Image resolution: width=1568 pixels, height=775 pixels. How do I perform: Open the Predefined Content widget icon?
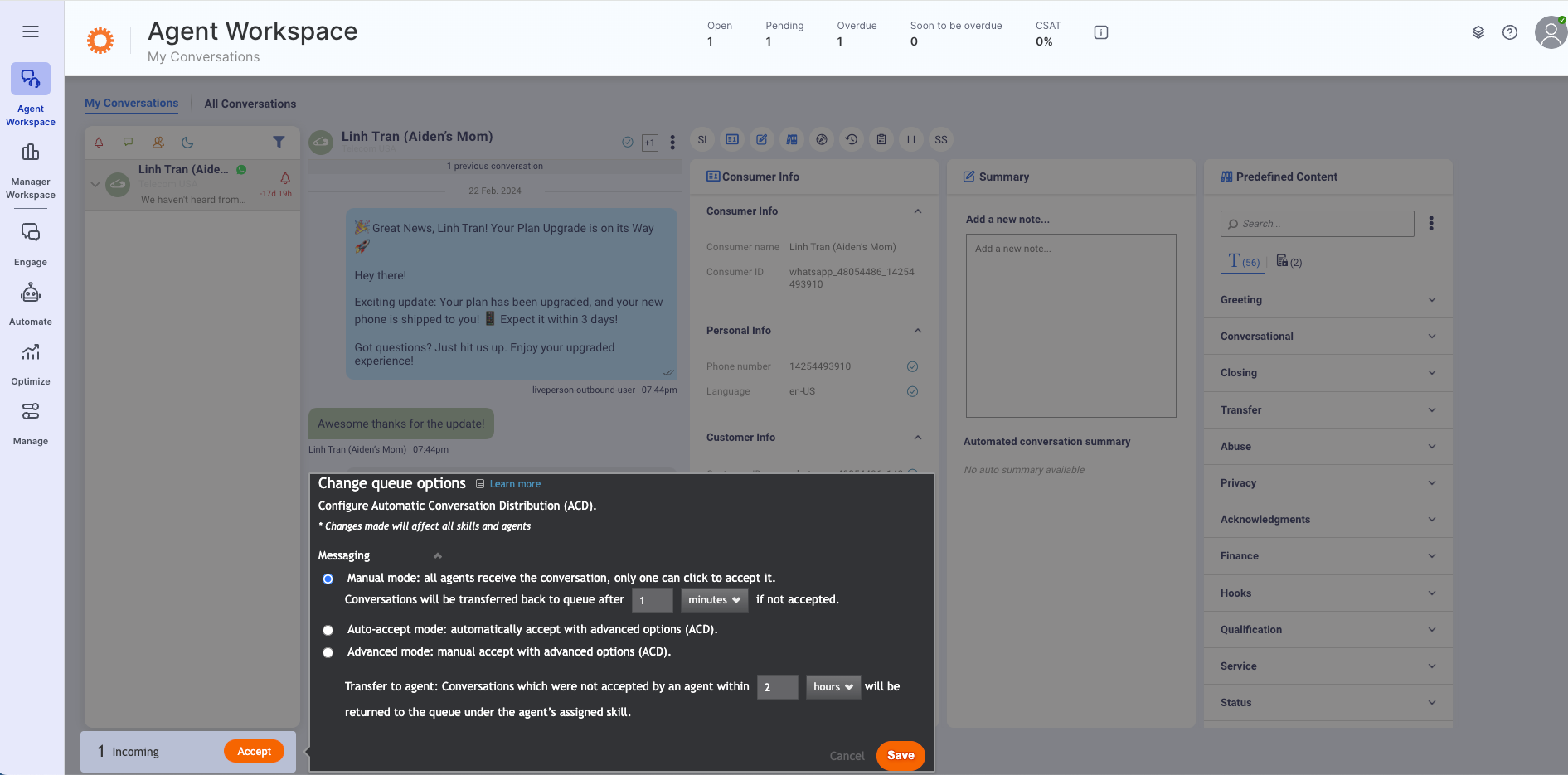point(792,139)
